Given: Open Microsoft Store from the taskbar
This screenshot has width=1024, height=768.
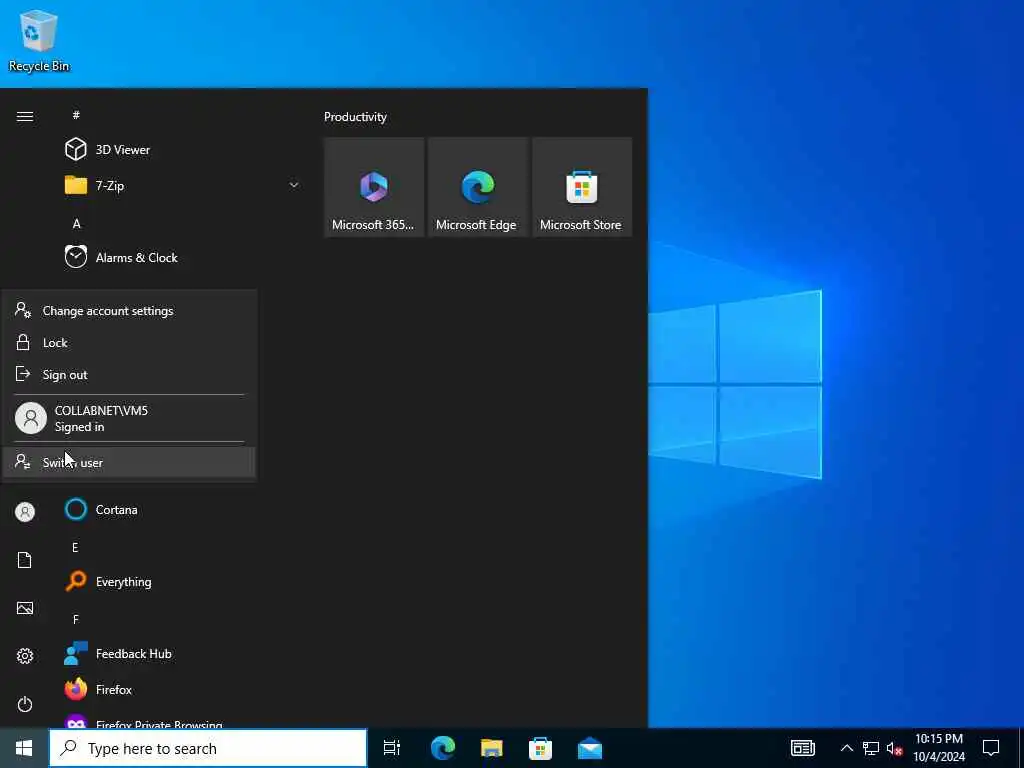Looking at the screenshot, I should coord(540,748).
